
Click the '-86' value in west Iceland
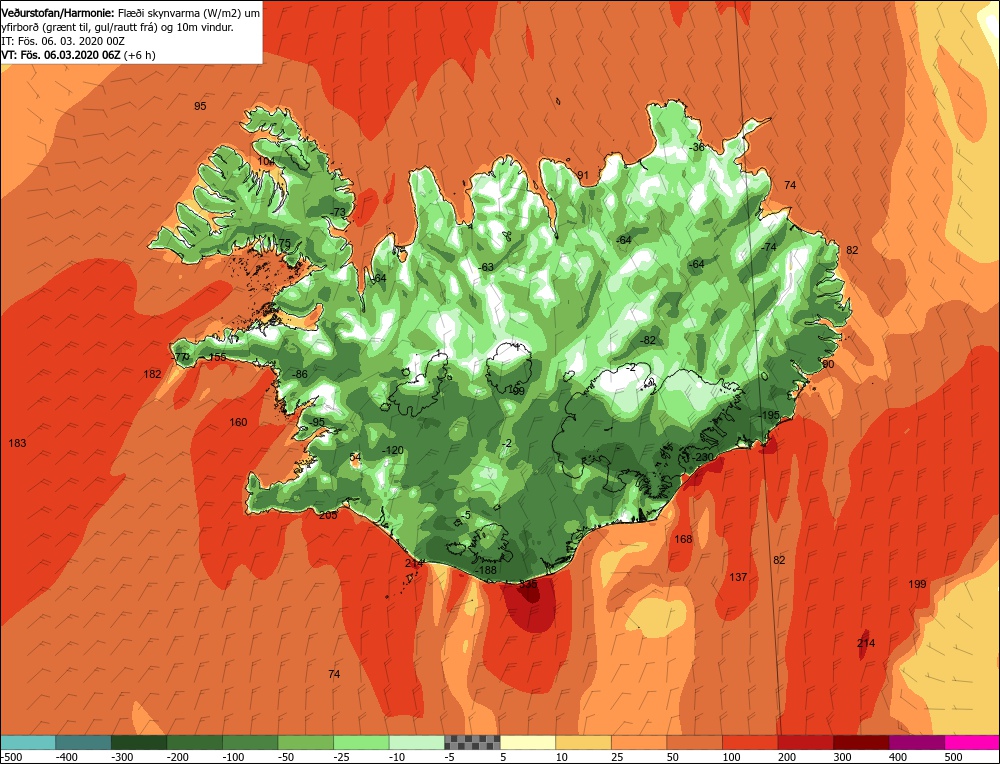(299, 374)
